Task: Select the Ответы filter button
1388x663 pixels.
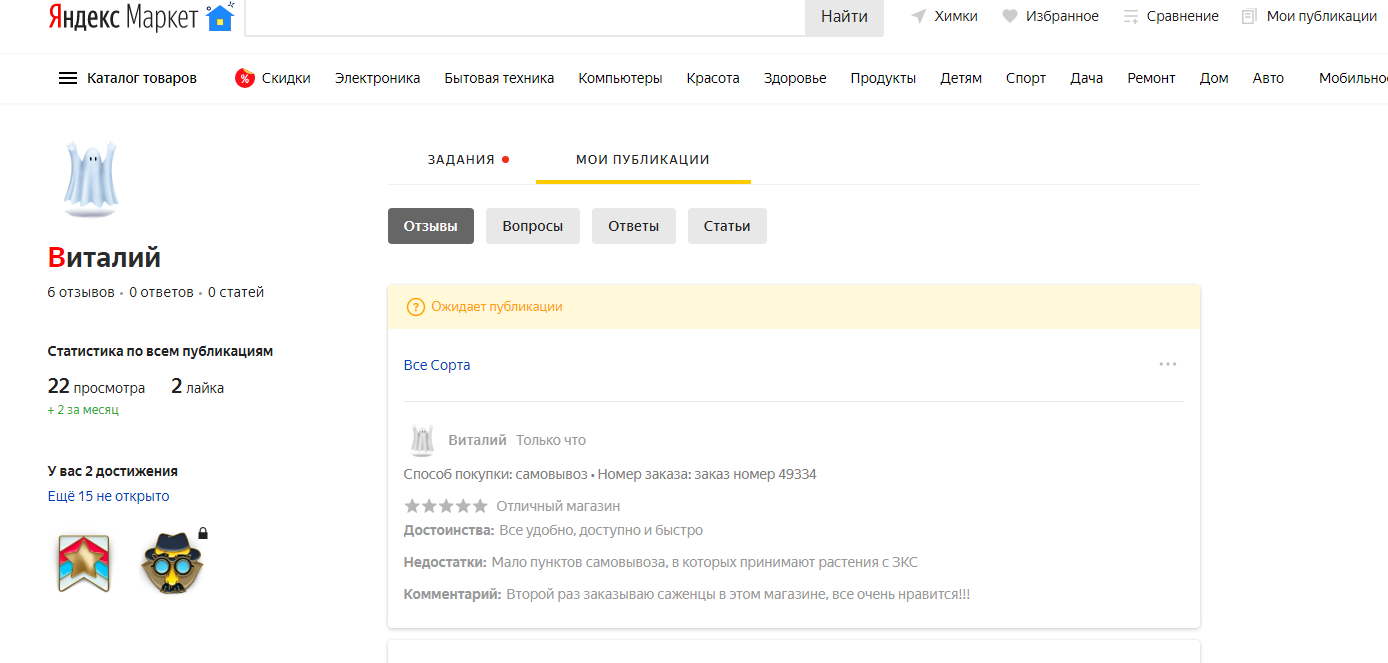Action: coord(634,226)
